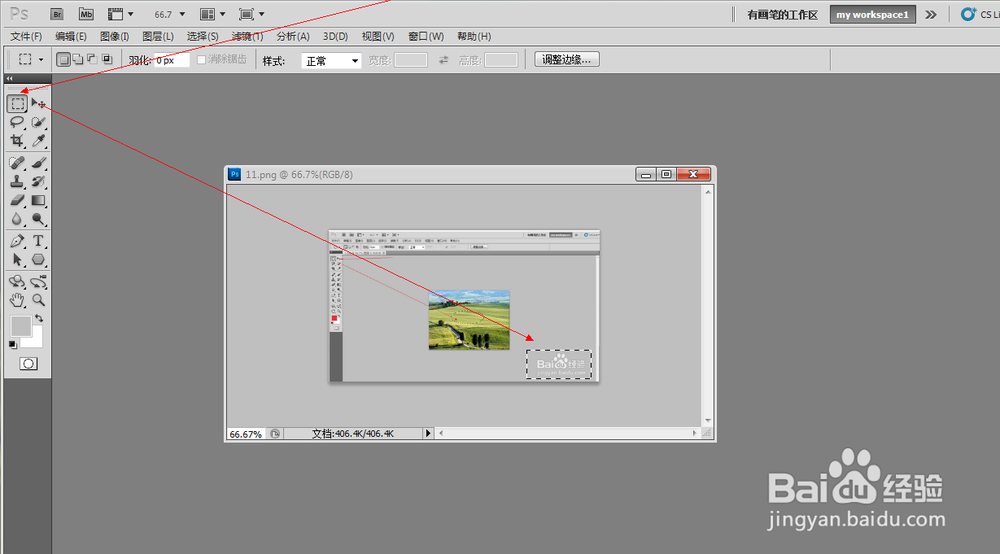Select the Polygon shape tool
This screenshot has height=554, width=1000.
tap(38, 259)
